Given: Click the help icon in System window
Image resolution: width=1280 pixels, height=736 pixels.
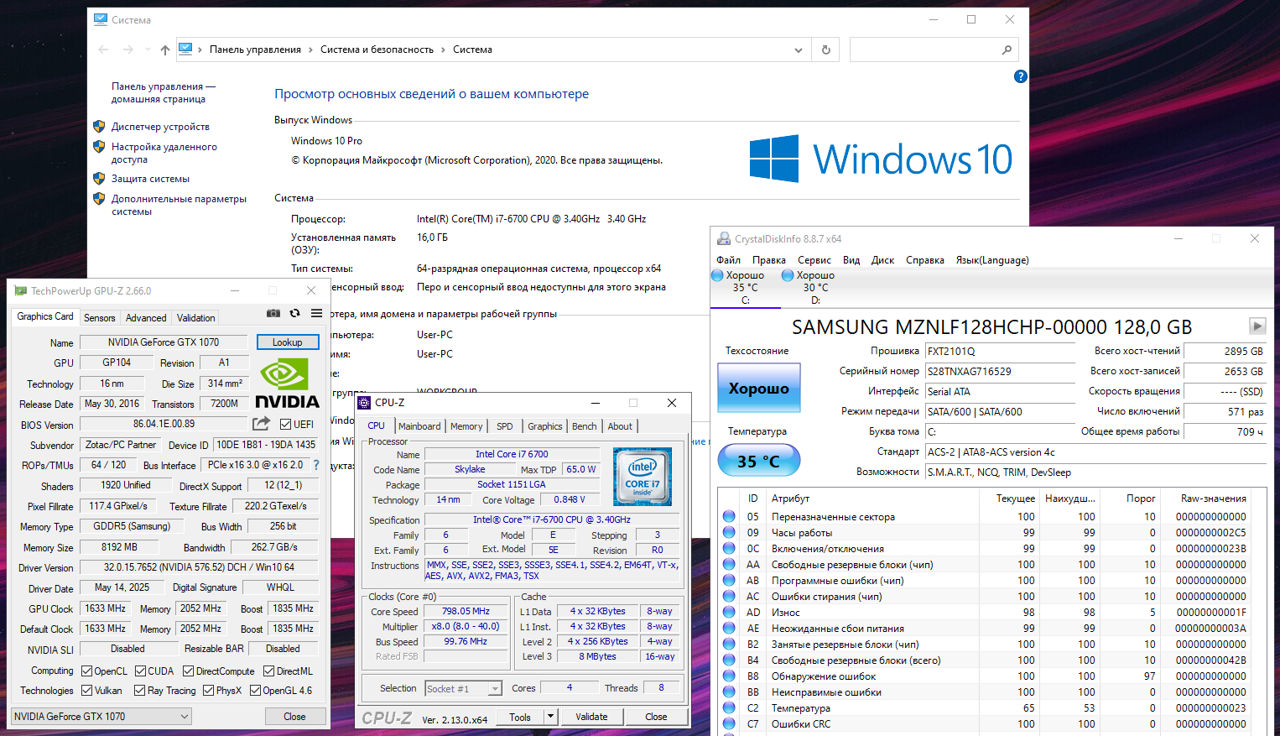Looking at the screenshot, I should 1020,76.
